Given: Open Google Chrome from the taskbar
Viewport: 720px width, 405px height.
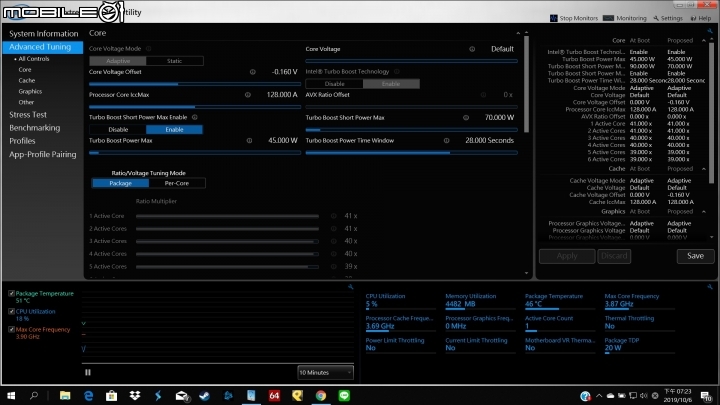Looking at the screenshot, I should [321, 395].
